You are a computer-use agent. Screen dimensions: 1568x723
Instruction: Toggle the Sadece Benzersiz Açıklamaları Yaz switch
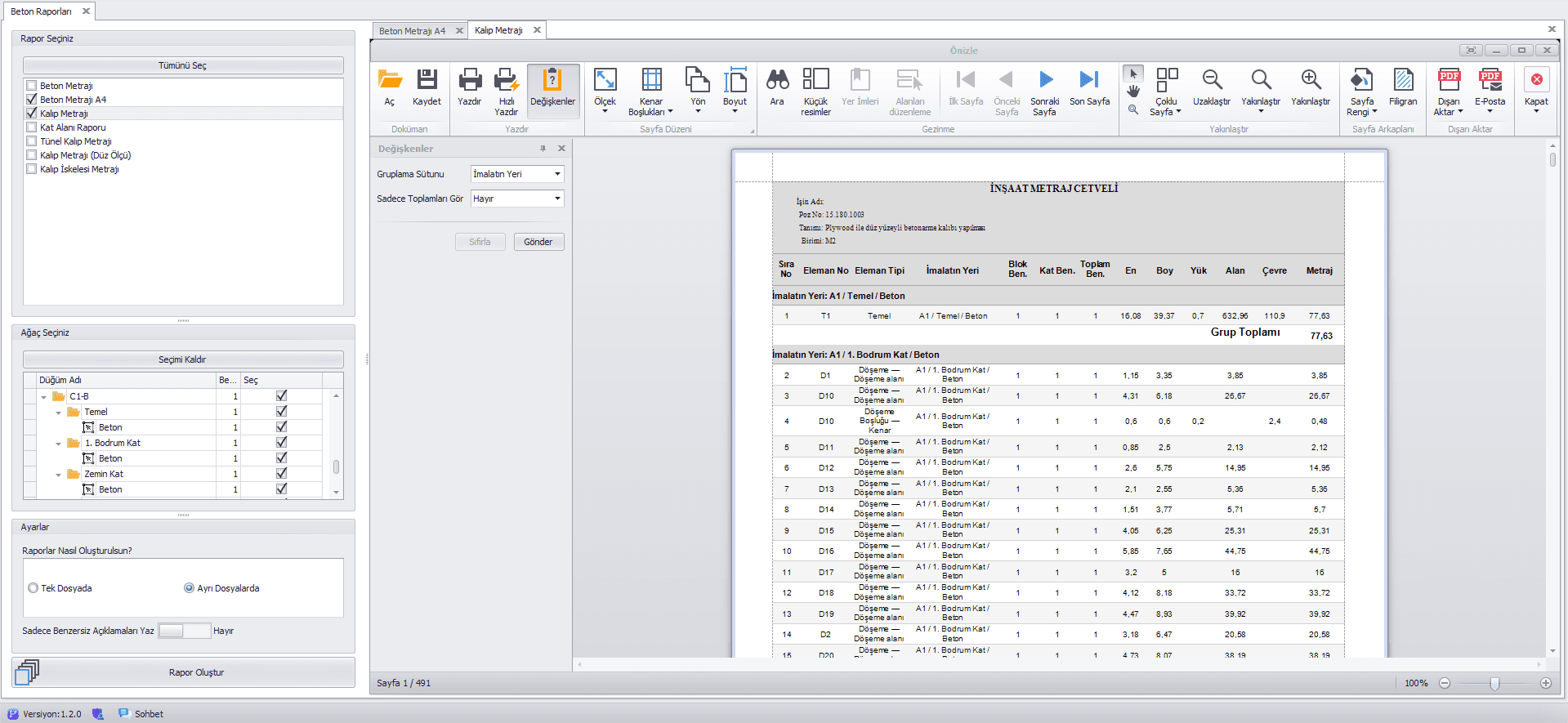(x=185, y=631)
